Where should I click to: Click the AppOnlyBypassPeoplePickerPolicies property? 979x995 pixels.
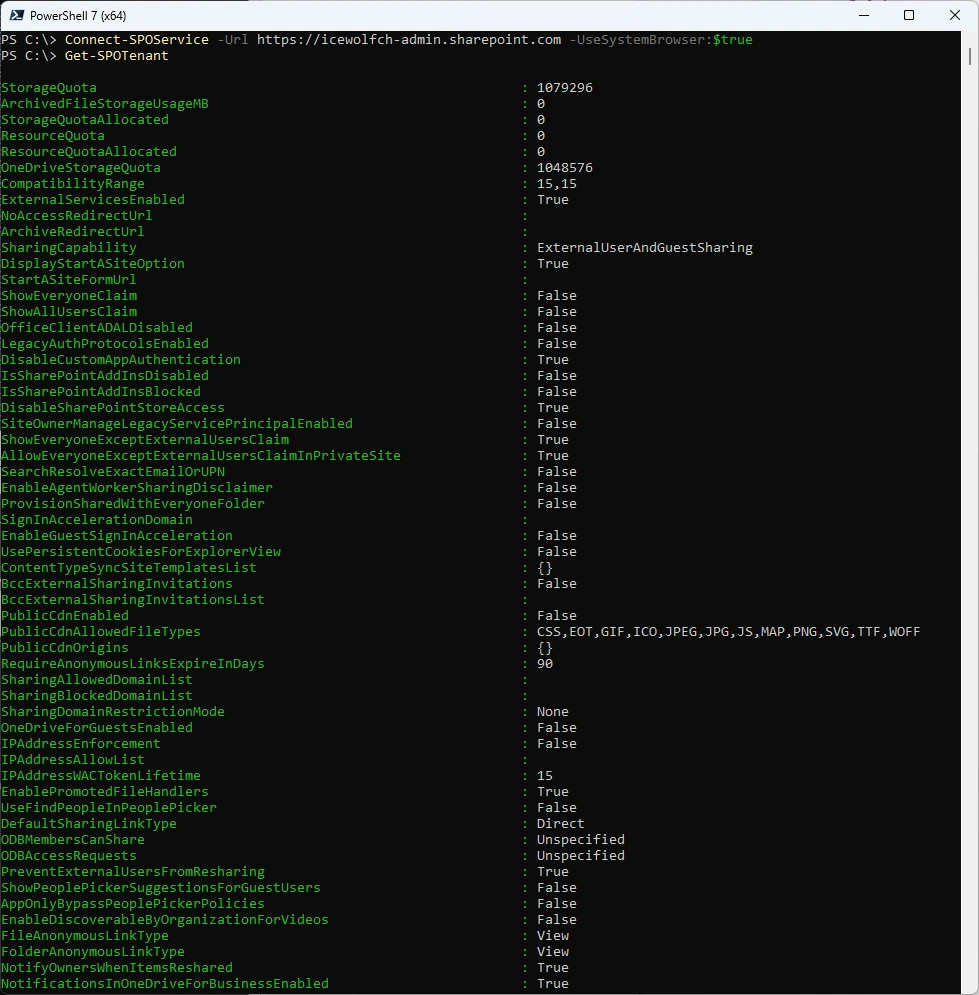(x=133, y=904)
